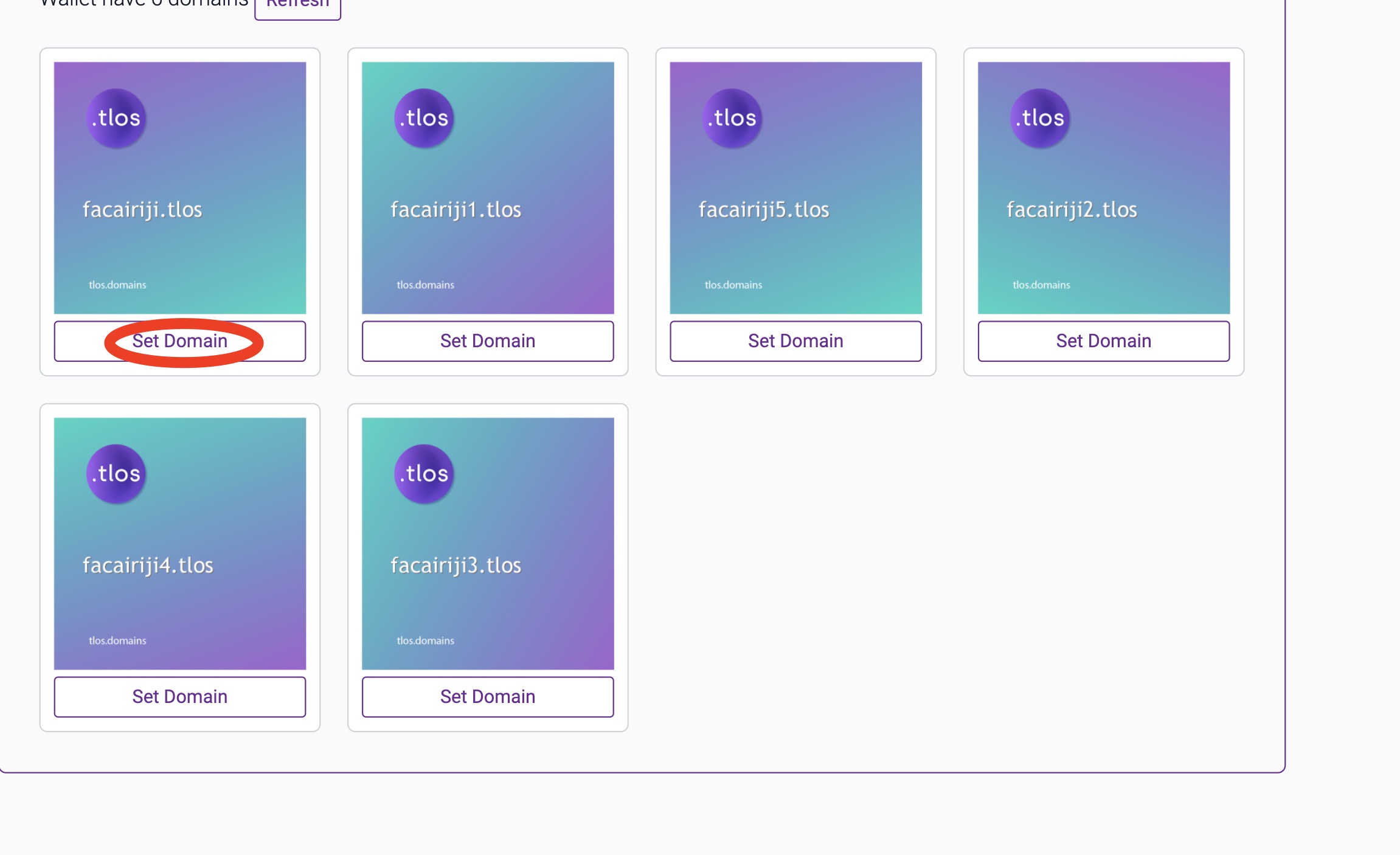Click the facairiji1.tlos domain name text

[456, 210]
